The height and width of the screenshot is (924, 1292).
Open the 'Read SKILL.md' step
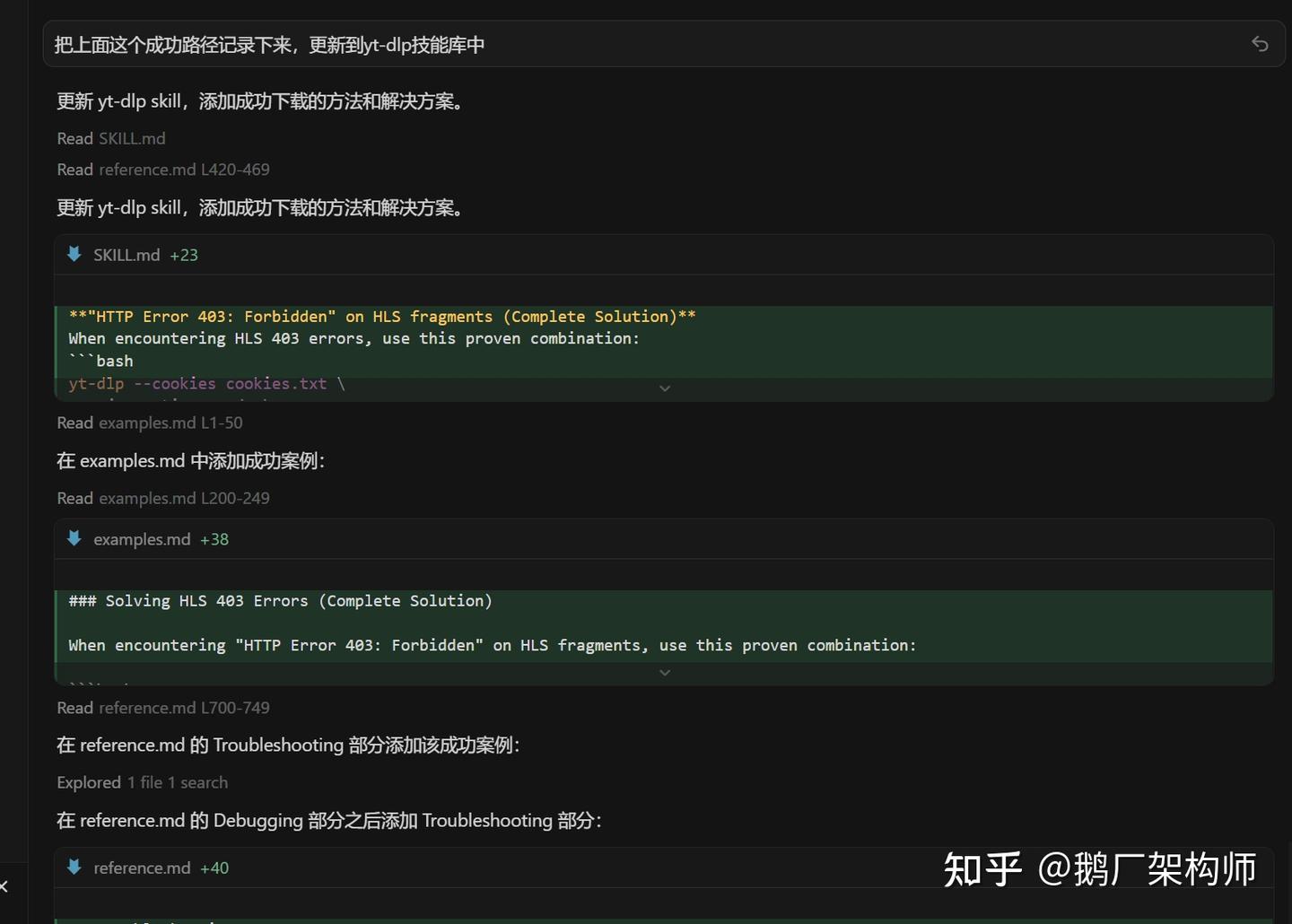point(111,138)
